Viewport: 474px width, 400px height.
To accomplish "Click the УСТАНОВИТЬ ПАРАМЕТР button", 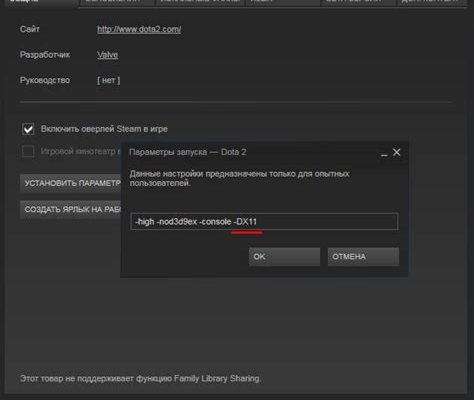I will click(70, 183).
